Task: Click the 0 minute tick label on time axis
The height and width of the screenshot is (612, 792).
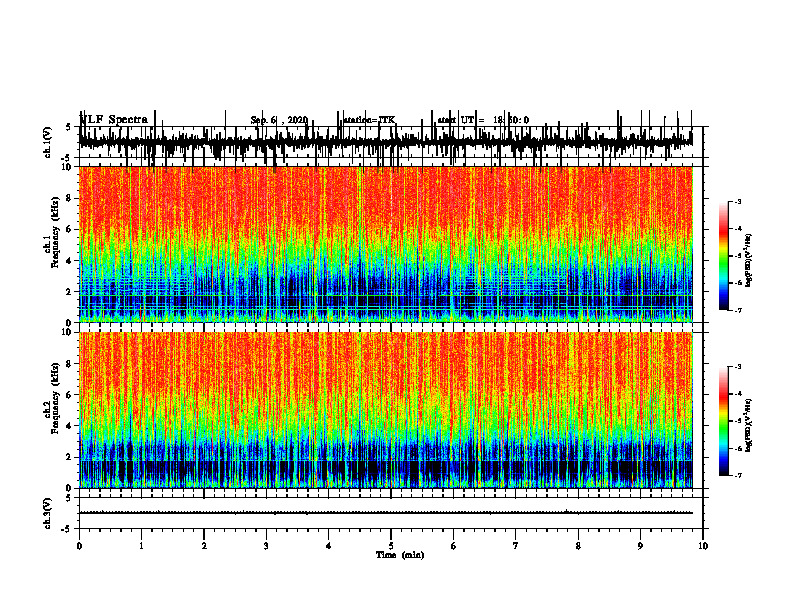Action: click(79, 546)
